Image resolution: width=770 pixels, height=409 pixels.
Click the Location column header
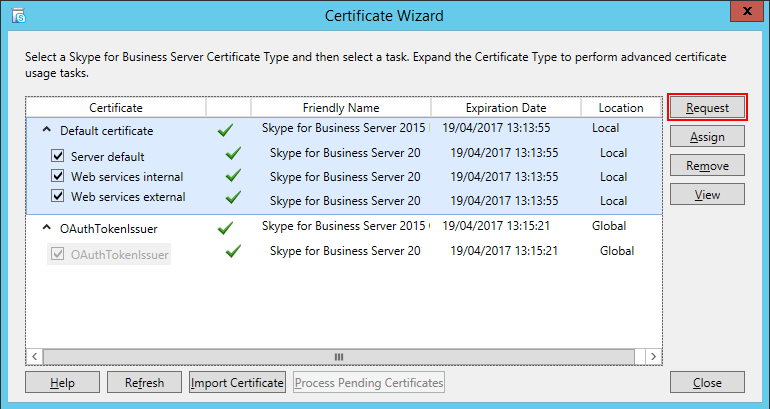[621, 108]
